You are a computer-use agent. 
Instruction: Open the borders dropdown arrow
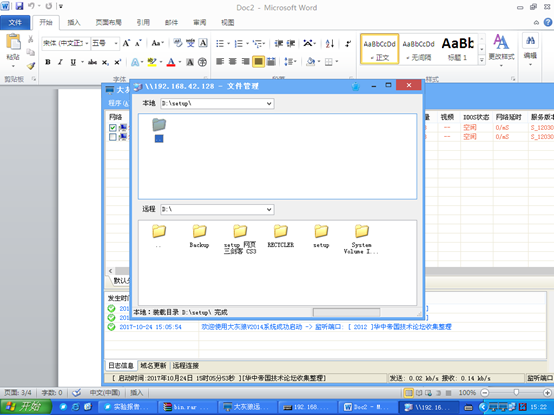[x=337, y=62]
